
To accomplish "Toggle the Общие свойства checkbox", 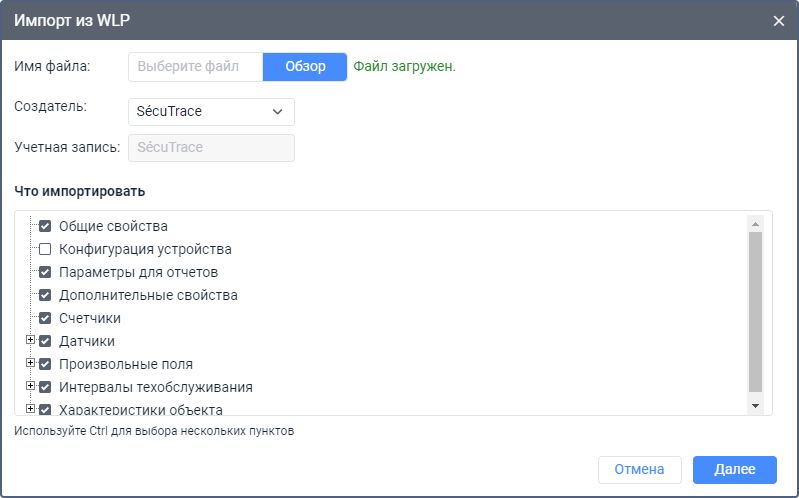I will point(45,226).
